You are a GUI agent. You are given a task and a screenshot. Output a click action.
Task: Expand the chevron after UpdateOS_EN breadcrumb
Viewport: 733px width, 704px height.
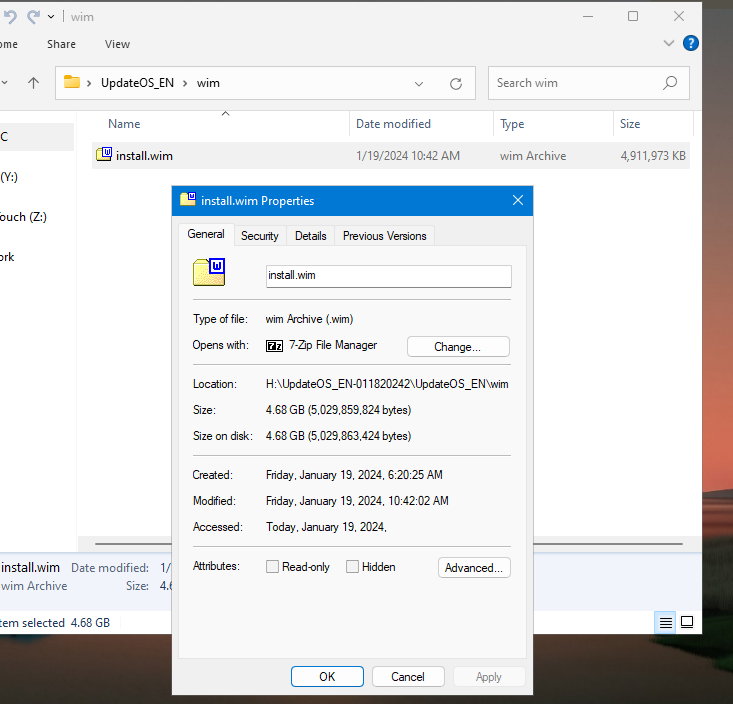click(185, 83)
